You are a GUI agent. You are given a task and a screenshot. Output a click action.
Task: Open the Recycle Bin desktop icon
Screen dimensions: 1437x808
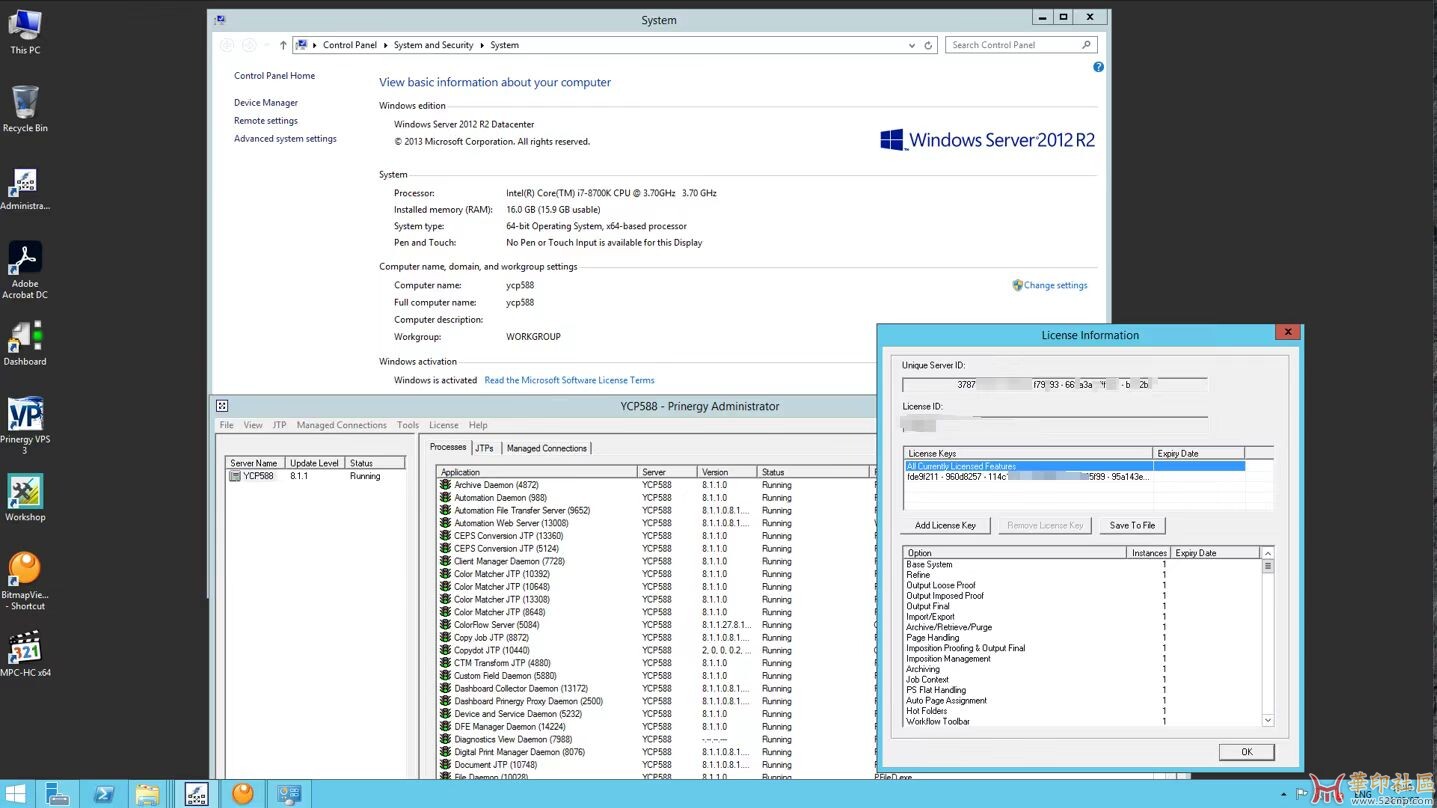(x=25, y=108)
